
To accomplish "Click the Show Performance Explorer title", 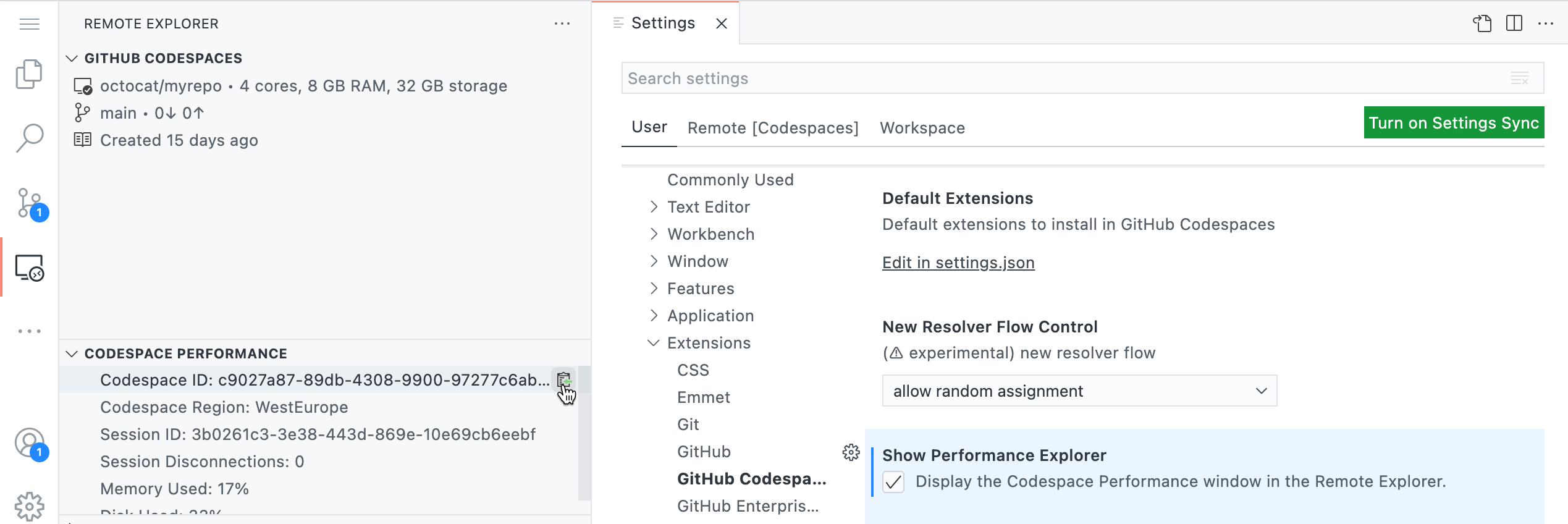I will click(x=994, y=455).
